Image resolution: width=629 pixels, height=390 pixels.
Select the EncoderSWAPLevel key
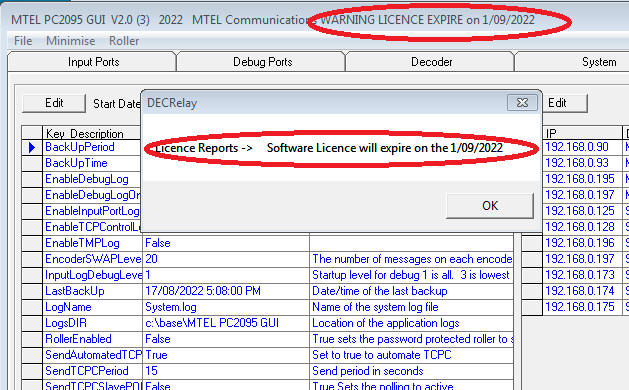pyautogui.click(x=92, y=259)
